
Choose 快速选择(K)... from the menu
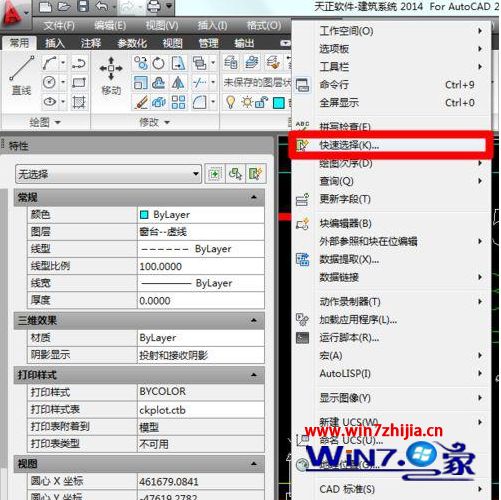tap(390, 145)
